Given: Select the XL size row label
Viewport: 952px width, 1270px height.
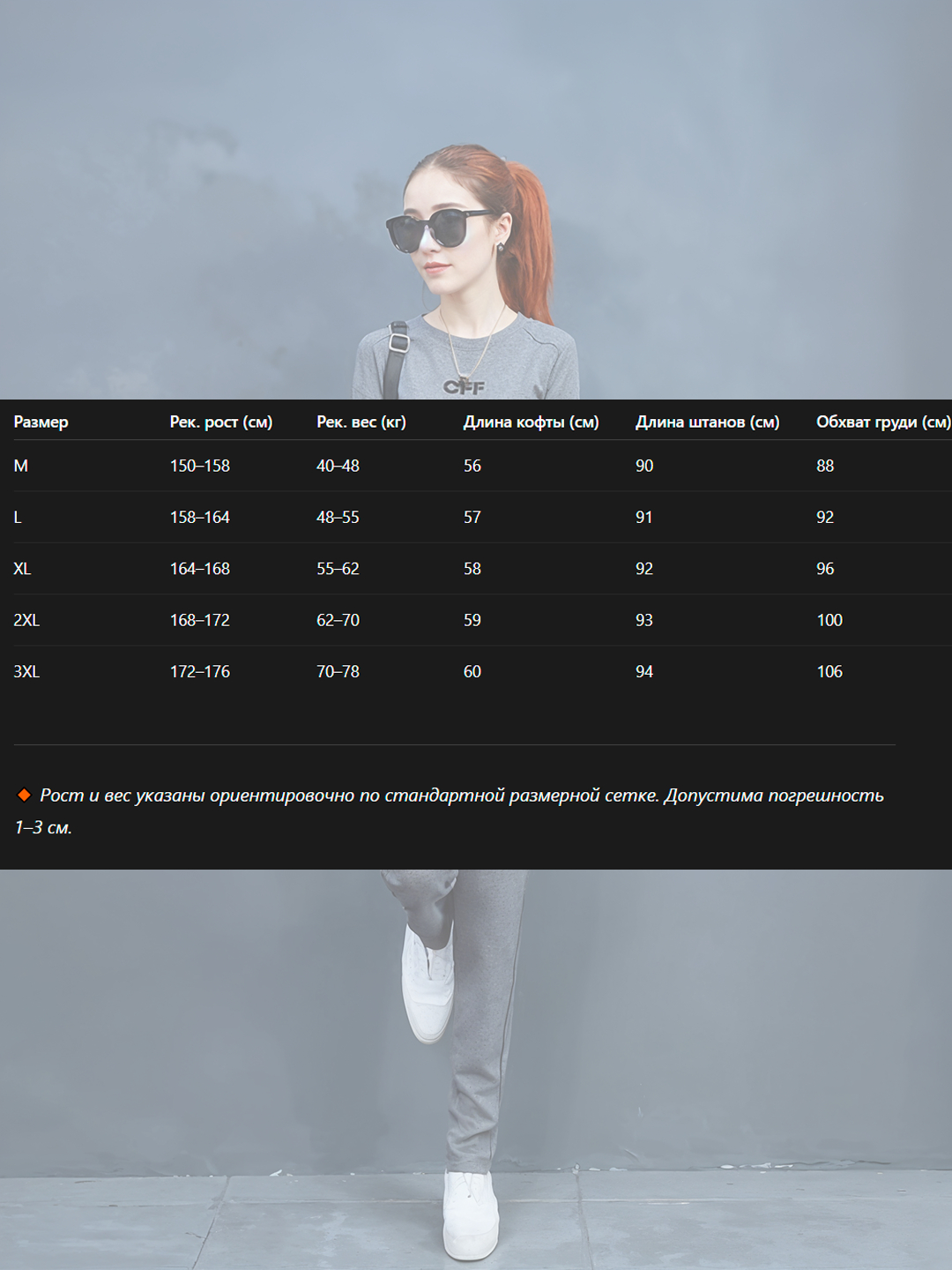Looking at the screenshot, I should (23, 569).
